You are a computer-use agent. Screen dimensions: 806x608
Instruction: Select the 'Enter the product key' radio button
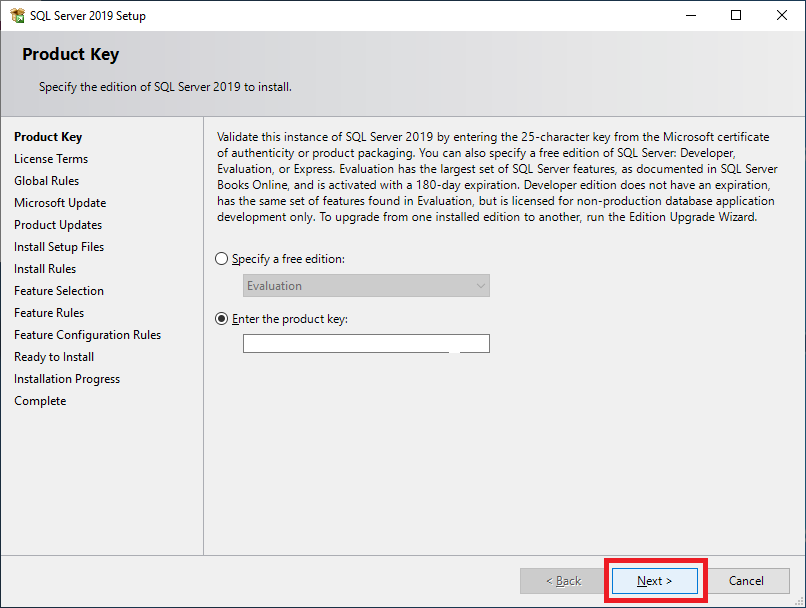point(222,319)
